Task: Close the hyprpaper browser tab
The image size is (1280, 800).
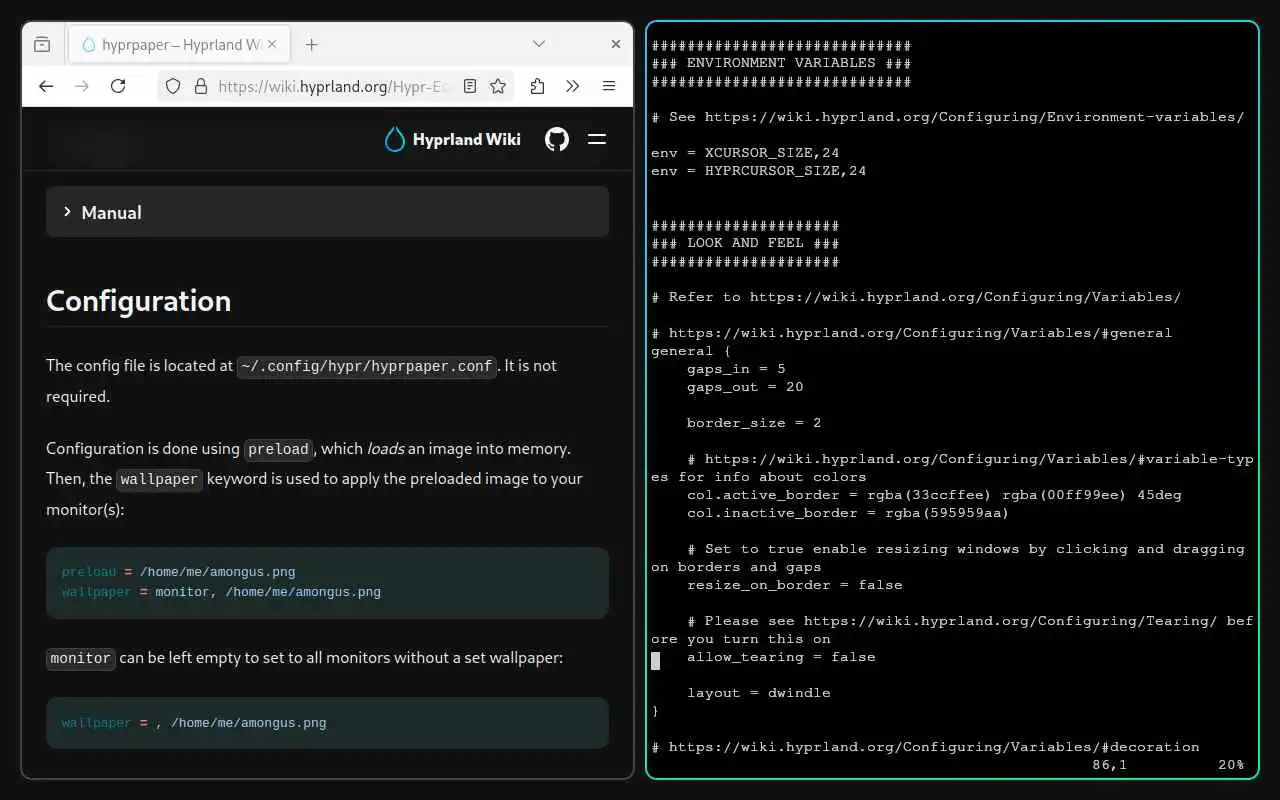Action: coord(273,44)
